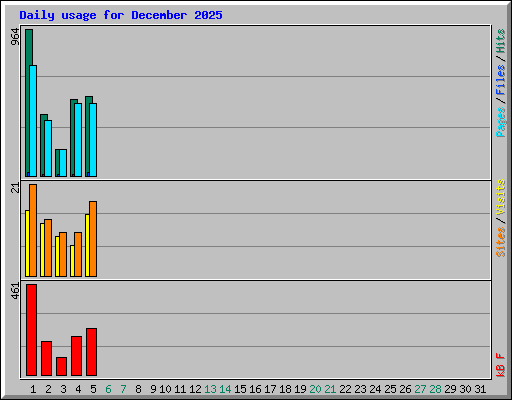Viewport: 512px width, 400px height.
Task: Click day label 25 on the x-axis
Action: tap(390, 389)
